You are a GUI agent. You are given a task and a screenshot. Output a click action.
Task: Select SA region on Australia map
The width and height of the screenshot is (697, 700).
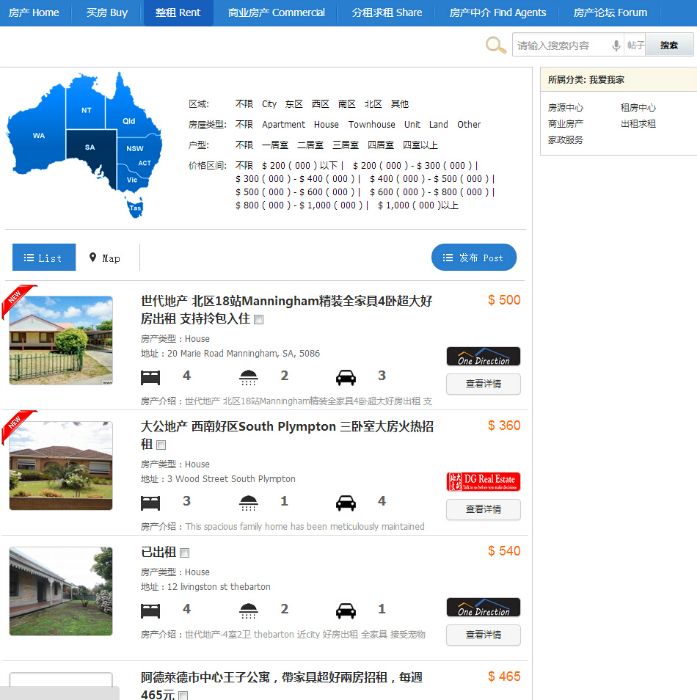(x=90, y=147)
